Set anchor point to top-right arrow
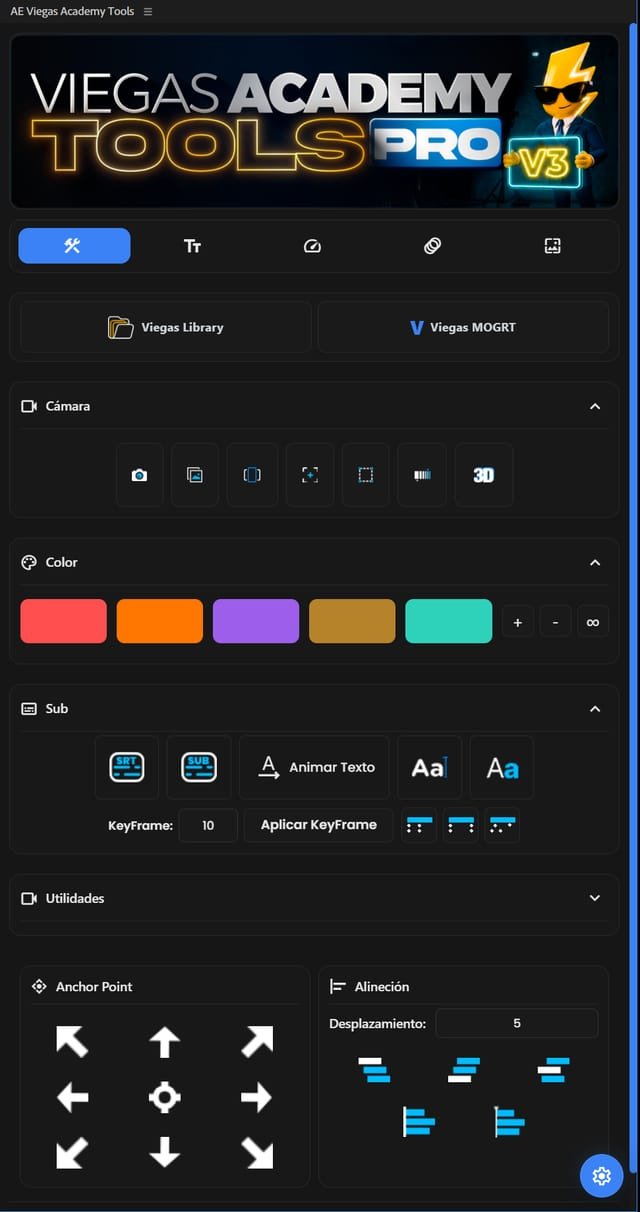The image size is (640, 1212). (x=257, y=1042)
